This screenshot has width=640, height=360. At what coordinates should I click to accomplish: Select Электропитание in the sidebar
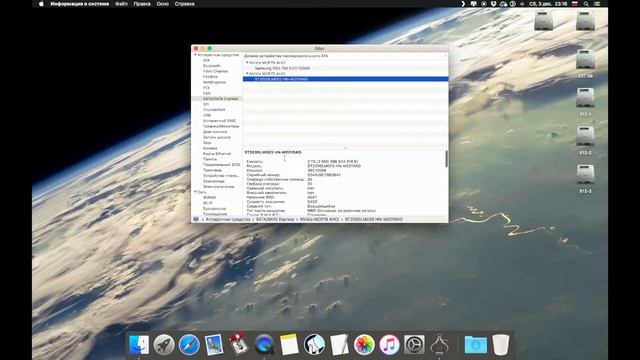218,187
